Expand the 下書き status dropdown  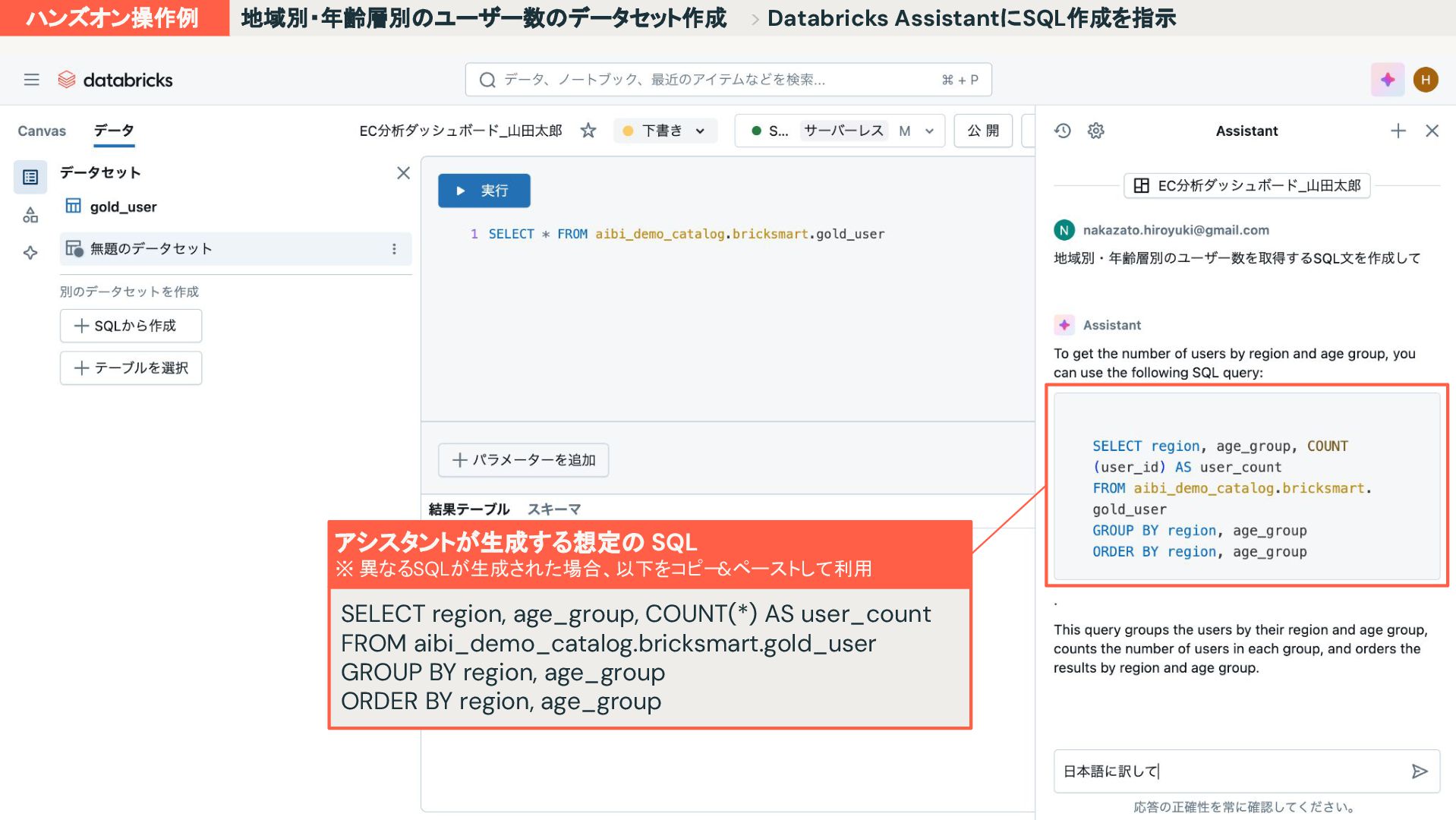point(665,131)
